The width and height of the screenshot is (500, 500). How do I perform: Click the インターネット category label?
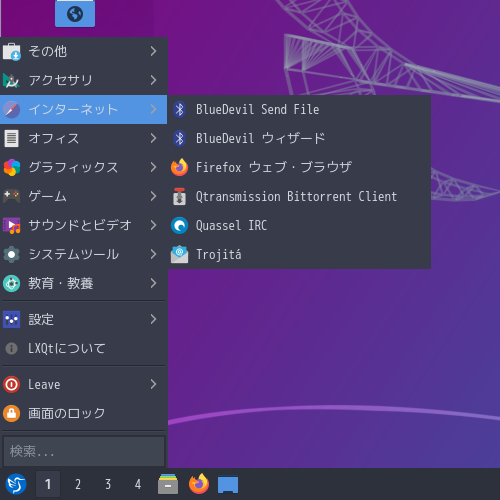(x=73, y=110)
